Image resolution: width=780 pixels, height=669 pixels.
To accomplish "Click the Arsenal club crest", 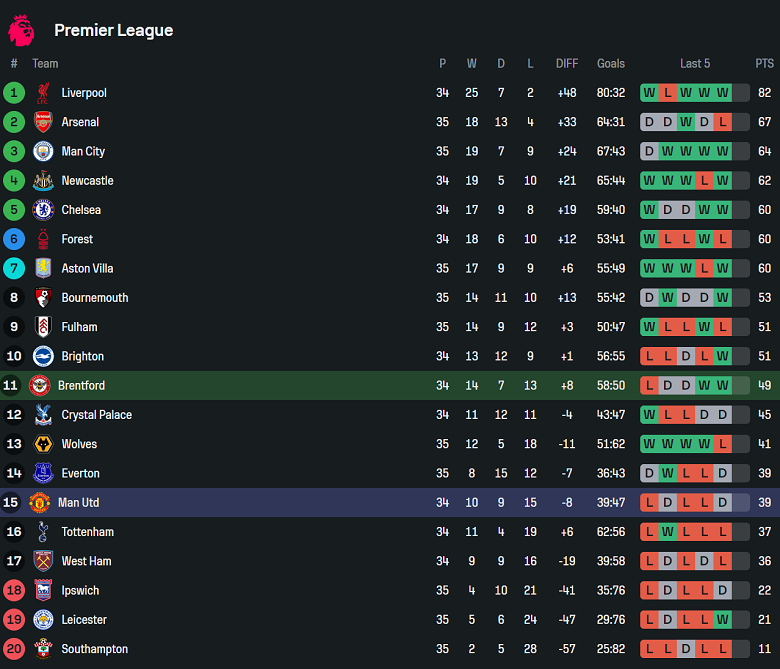I will point(43,122).
